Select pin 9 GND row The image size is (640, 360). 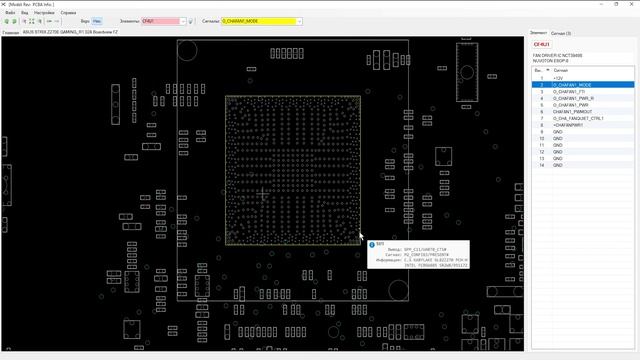(583, 132)
